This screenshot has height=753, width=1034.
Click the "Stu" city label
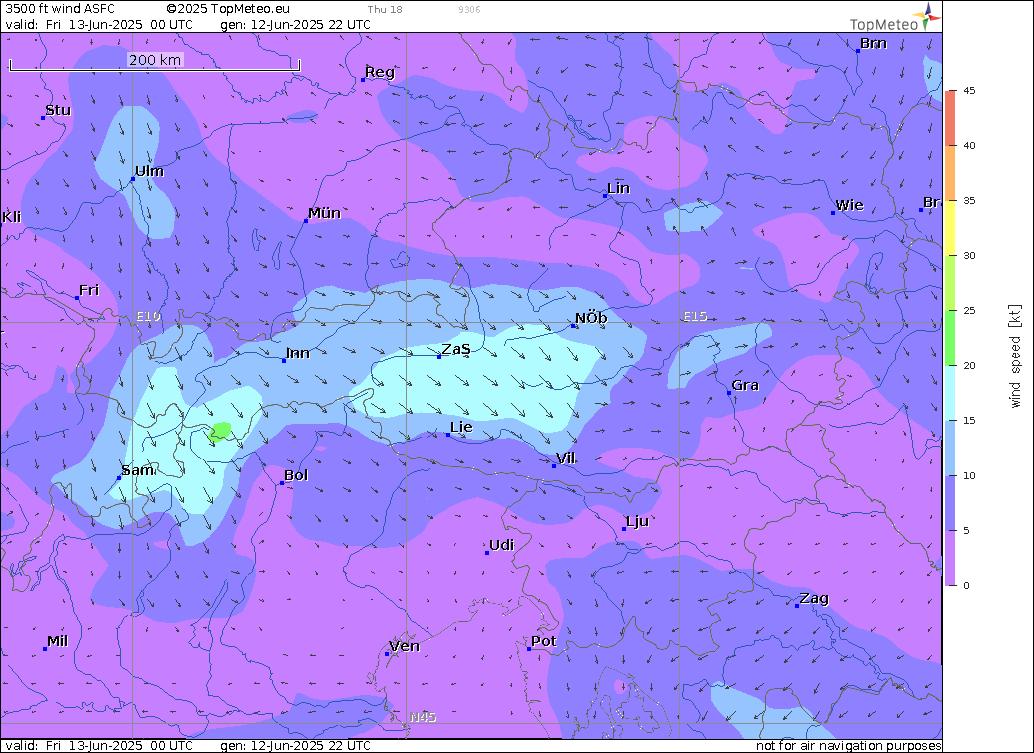click(x=58, y=110)
